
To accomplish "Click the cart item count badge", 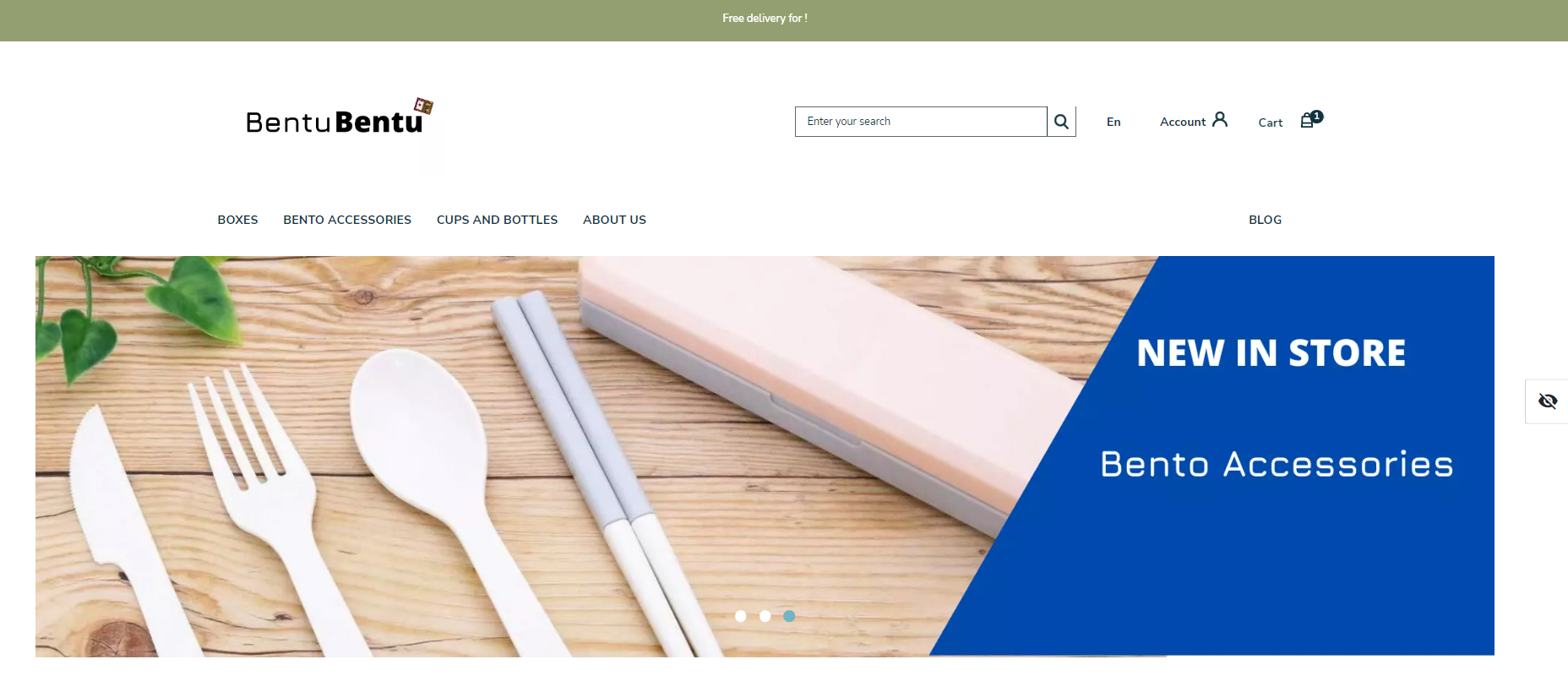I will pyautogui.click(x=1317, y=117).
